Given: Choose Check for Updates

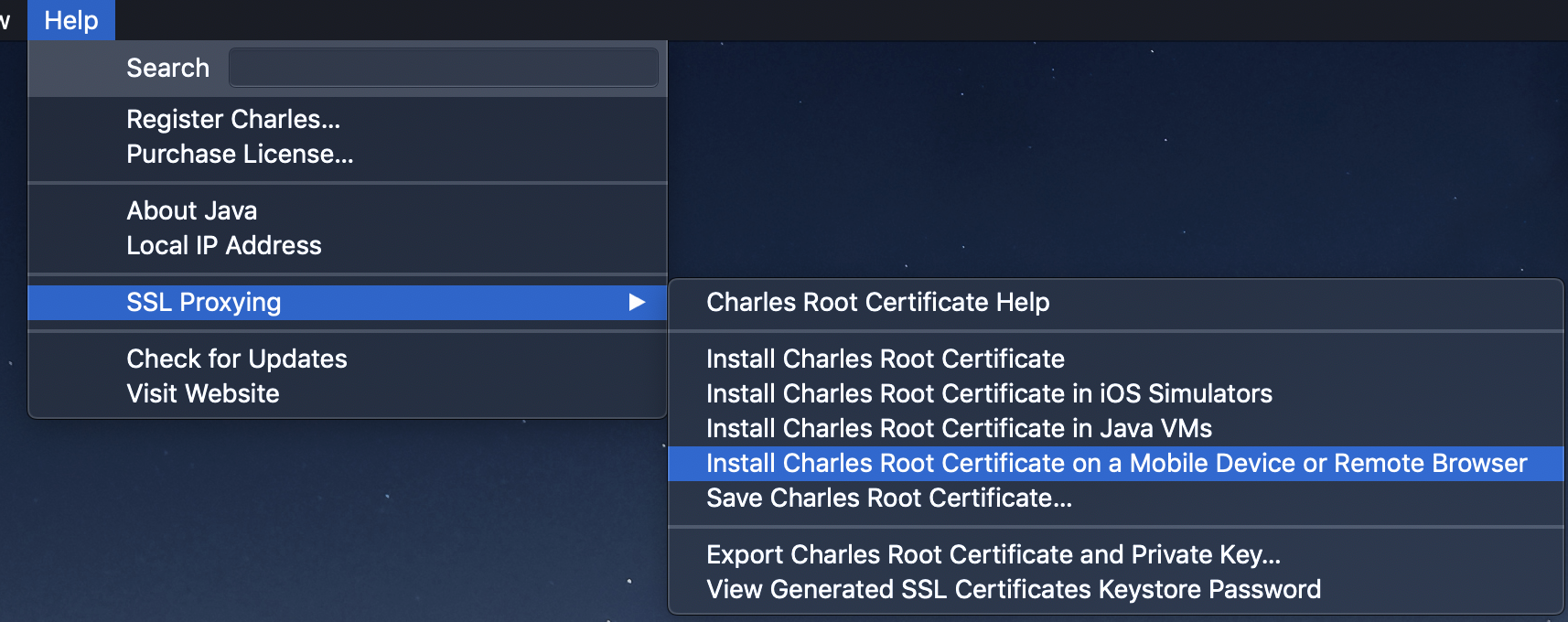Looking at the screenshot, I should (348, 359).
